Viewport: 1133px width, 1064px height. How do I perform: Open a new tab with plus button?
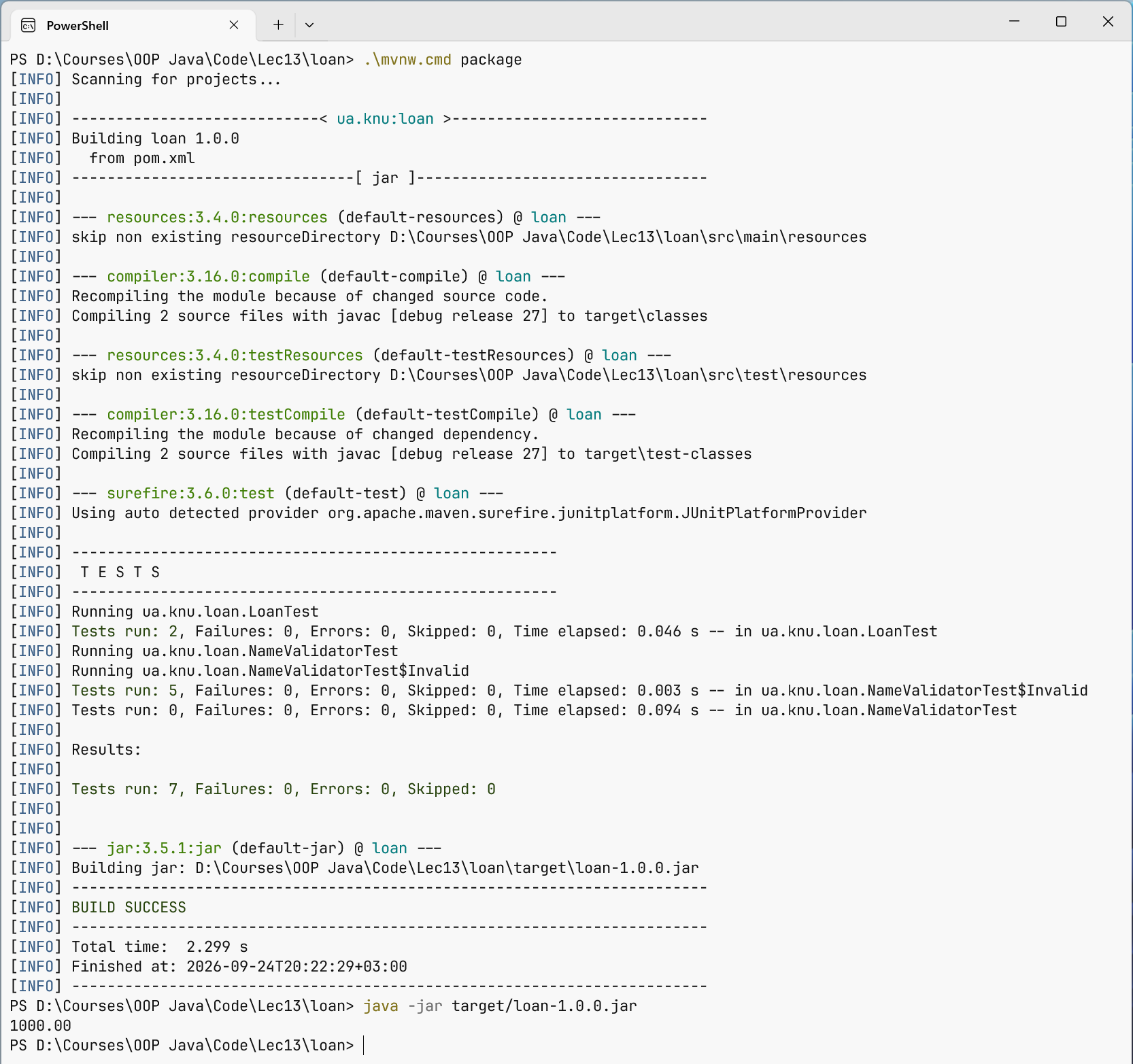278,25
